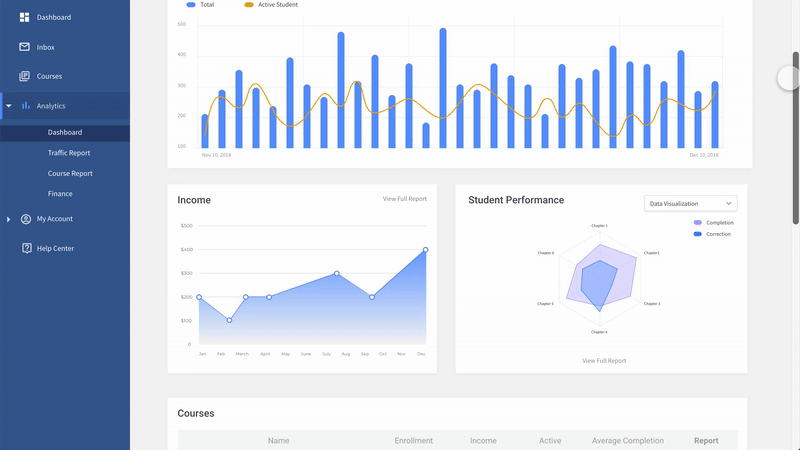Open the Course Report submenu item
Screen dimensions: 800x450
pos(70,173)
